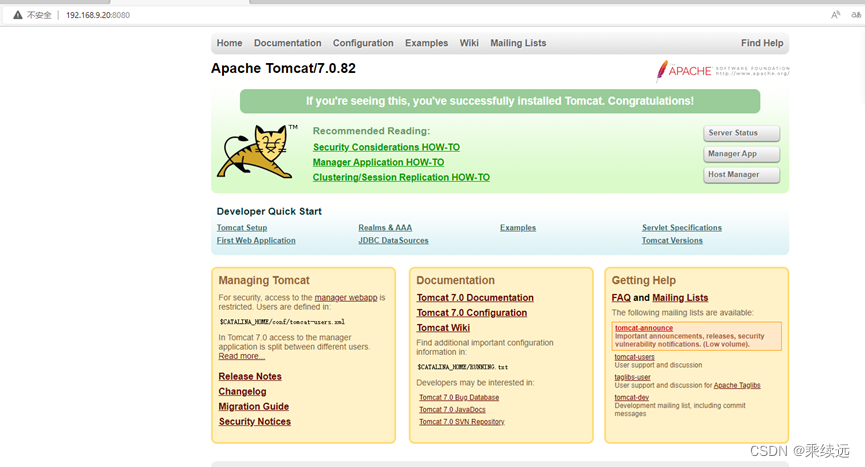The image size is (865, 467).
Task: Click the Tomcat cat mascot image
Action: pyautogui.click(x=257, y=151)
